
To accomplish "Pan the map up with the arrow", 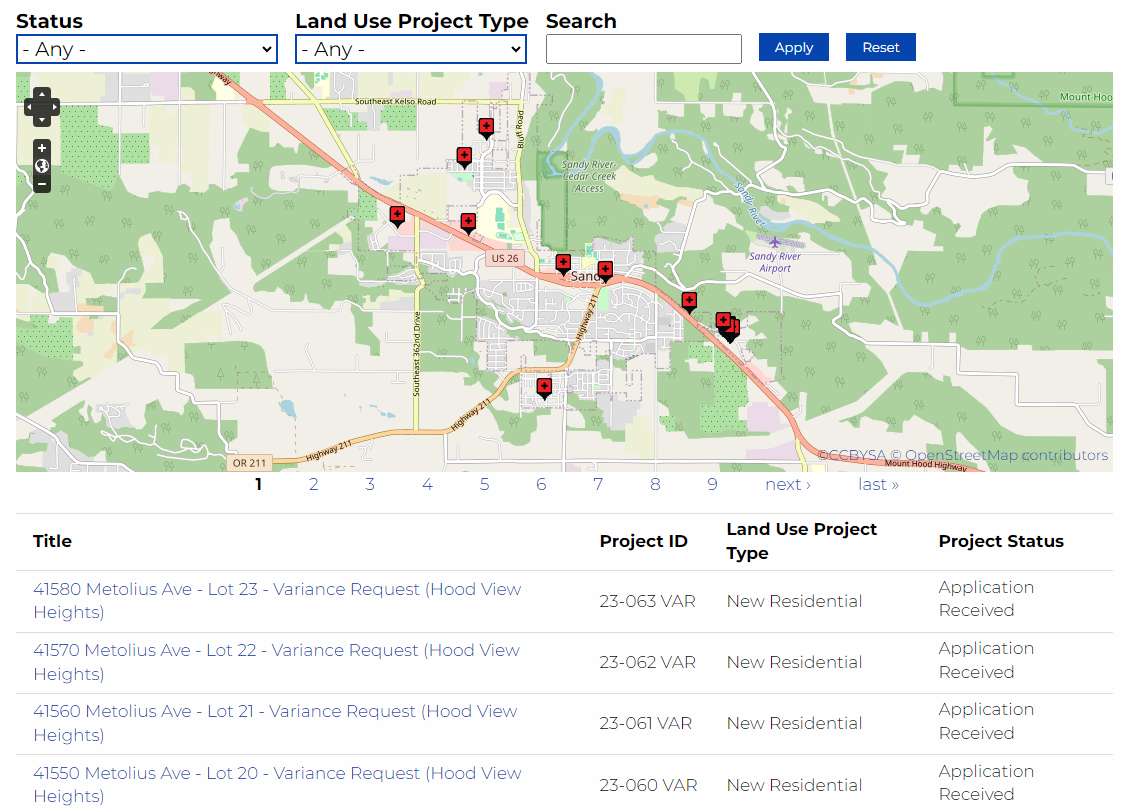I will 42,93.
